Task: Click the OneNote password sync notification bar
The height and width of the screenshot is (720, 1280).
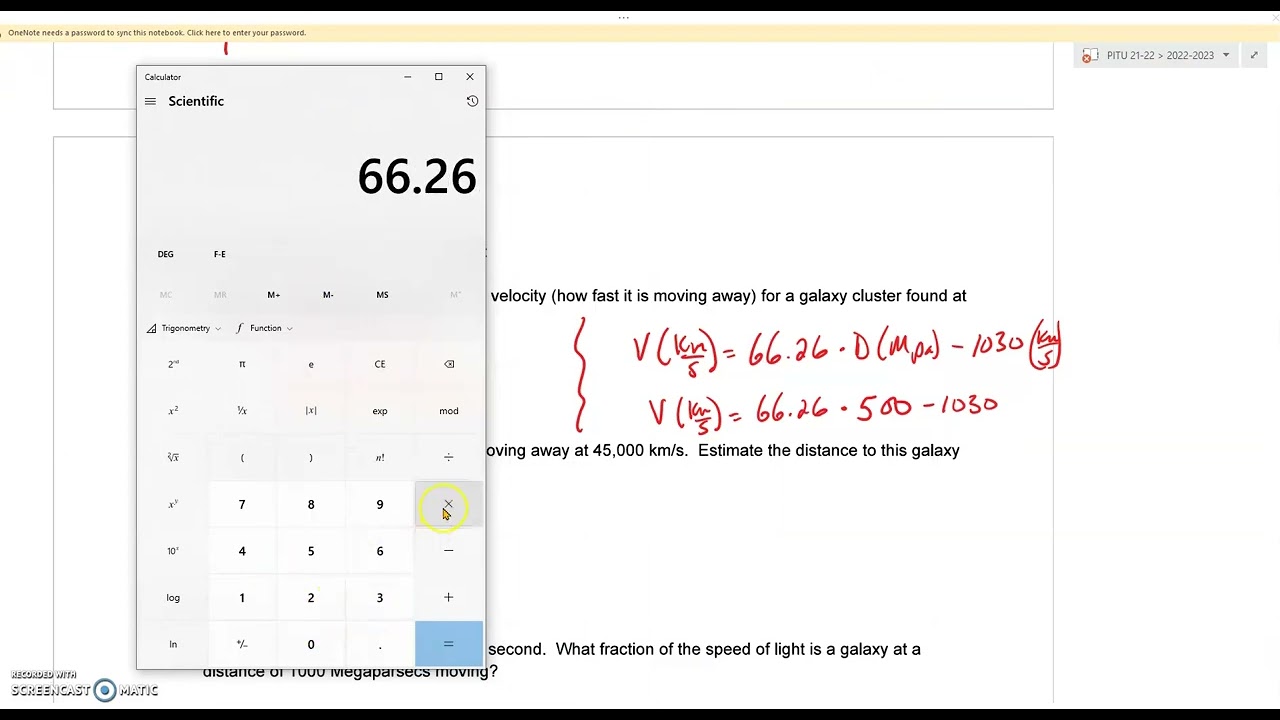Action: pyautogui.click(x=640, y=33)
